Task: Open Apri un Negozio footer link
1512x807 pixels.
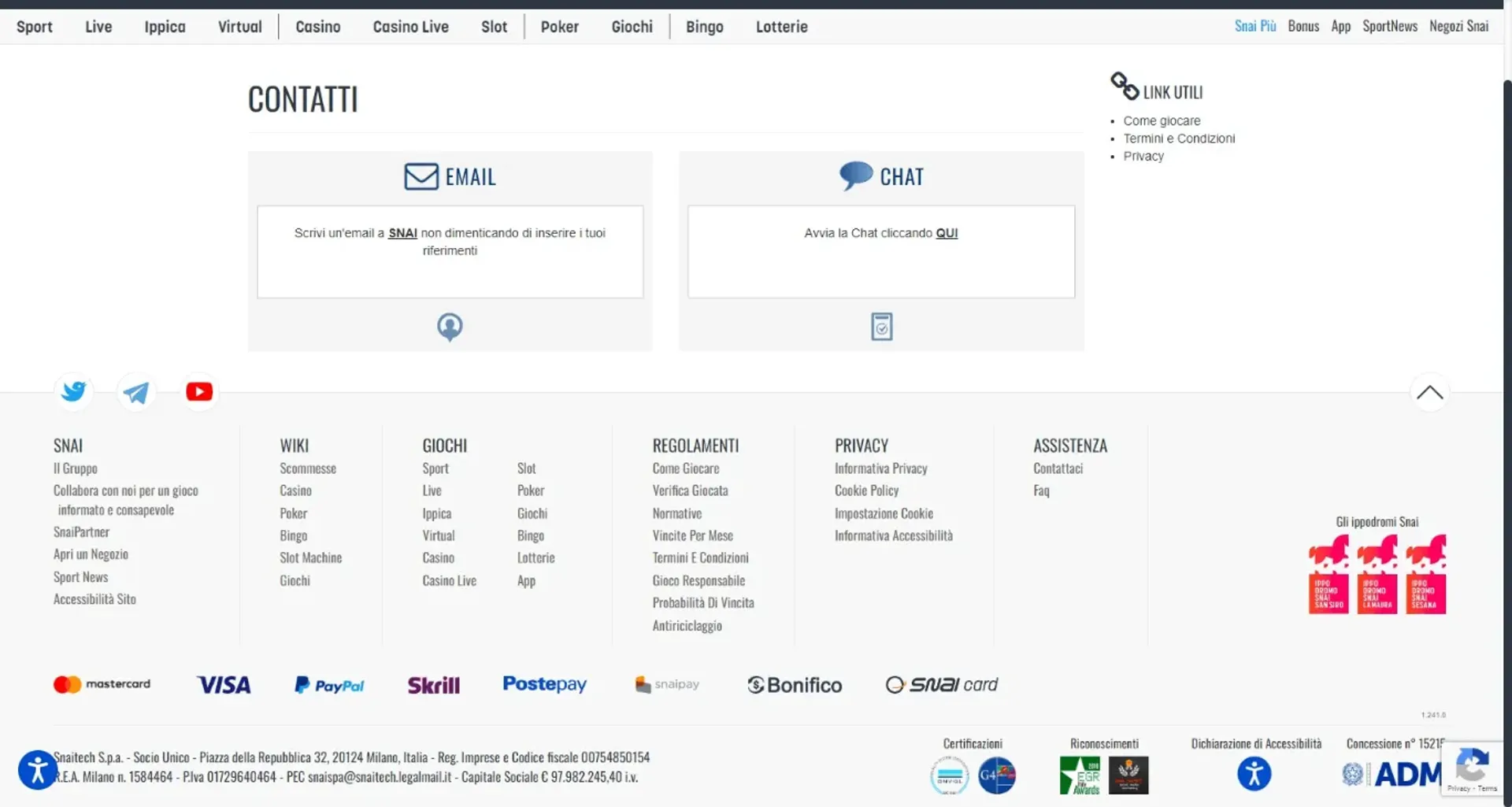Action: 91,554
